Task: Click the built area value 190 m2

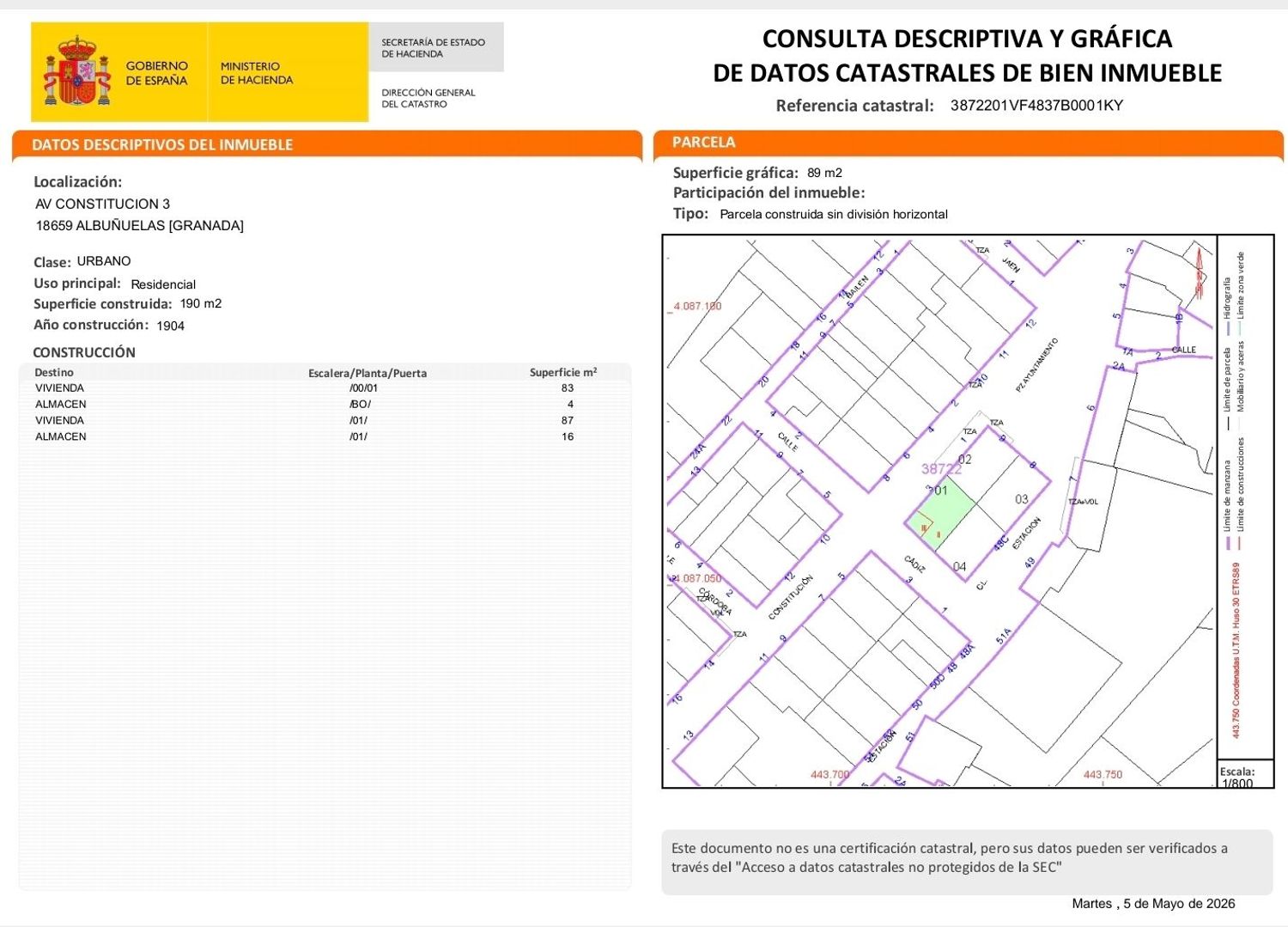Action: (x=201, y=303)
